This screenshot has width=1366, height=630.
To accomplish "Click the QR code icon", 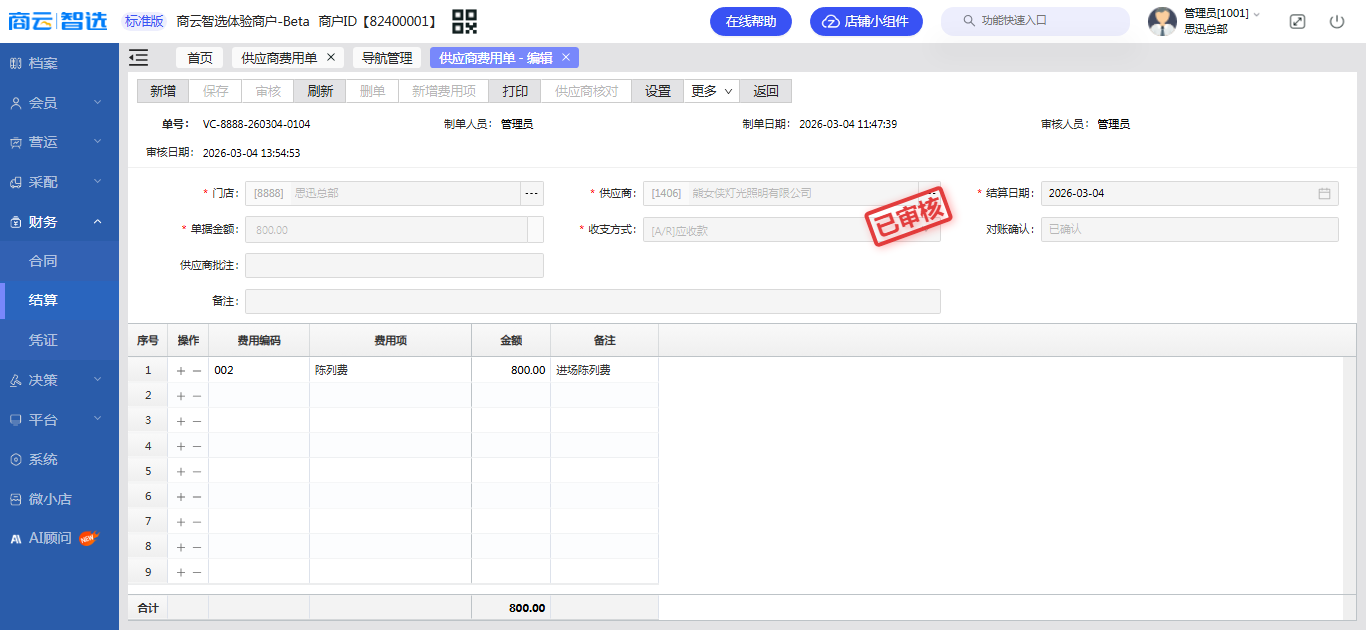I will coord(464,21).
